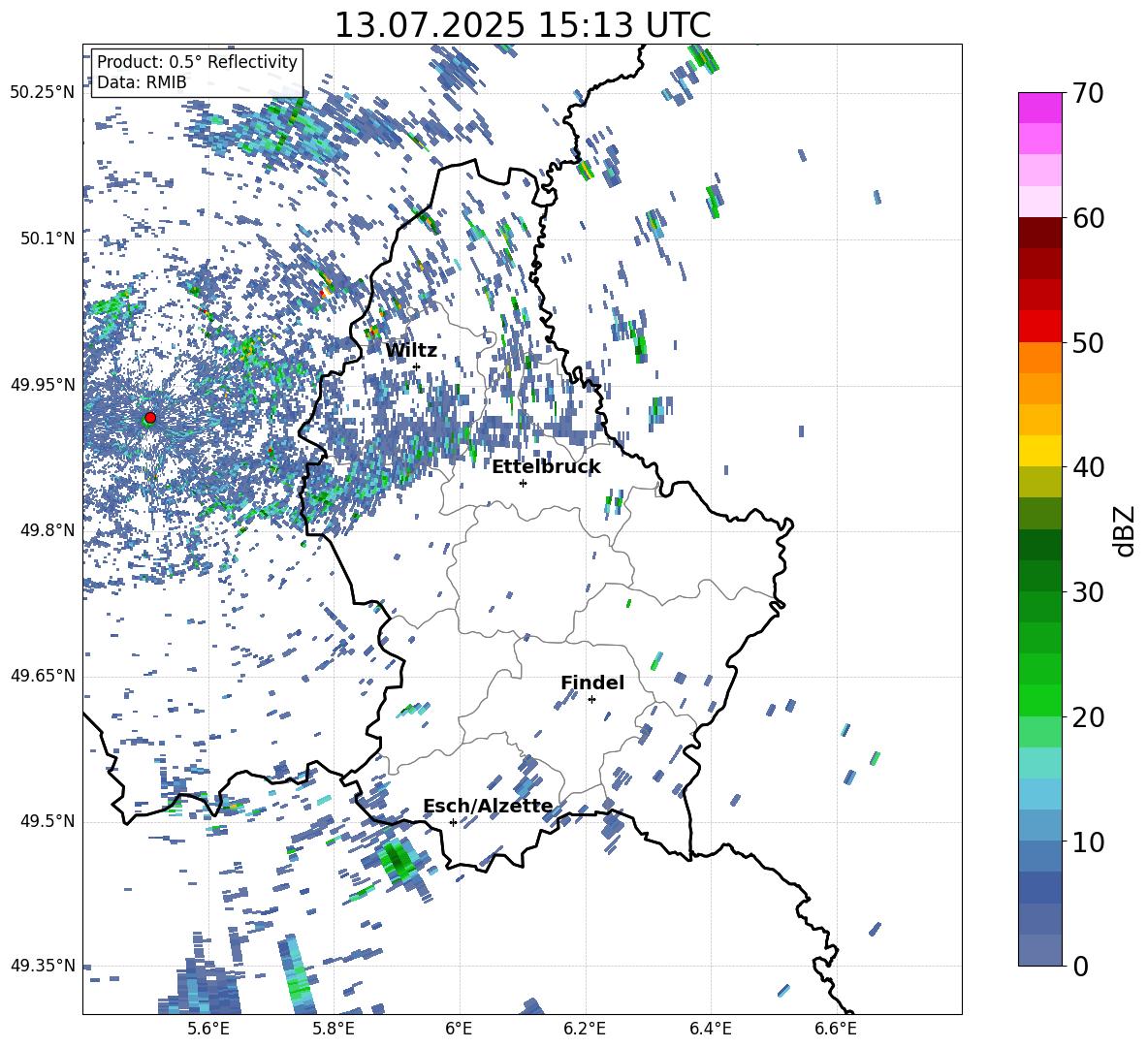Viewport: 1148px width, 1048px height.
Task: Click the Esch/Alzette station cross marker
Action: coord(453,822)
